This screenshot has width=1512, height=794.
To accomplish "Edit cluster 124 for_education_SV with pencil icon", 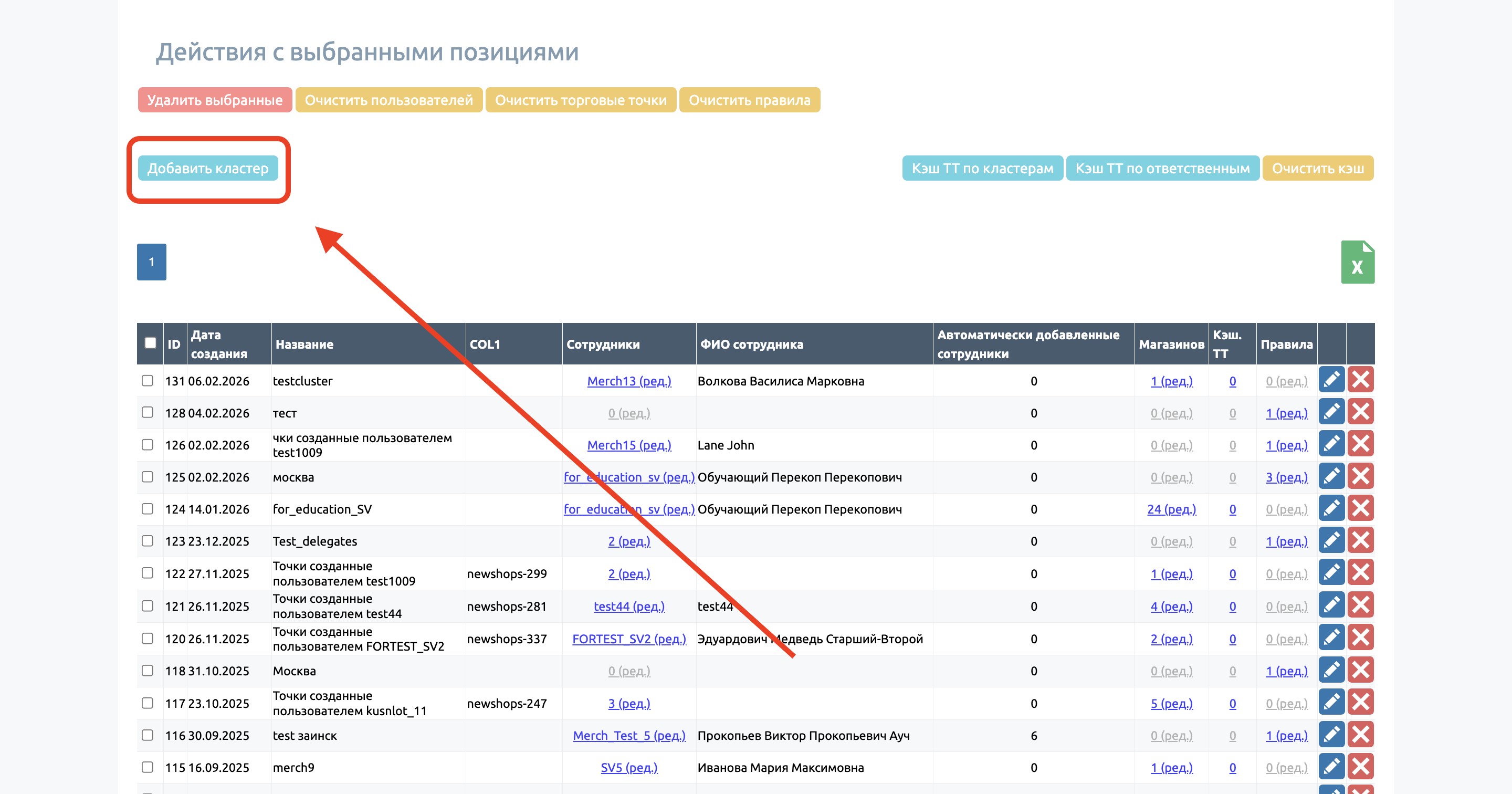I will [x=1331, y=508].
